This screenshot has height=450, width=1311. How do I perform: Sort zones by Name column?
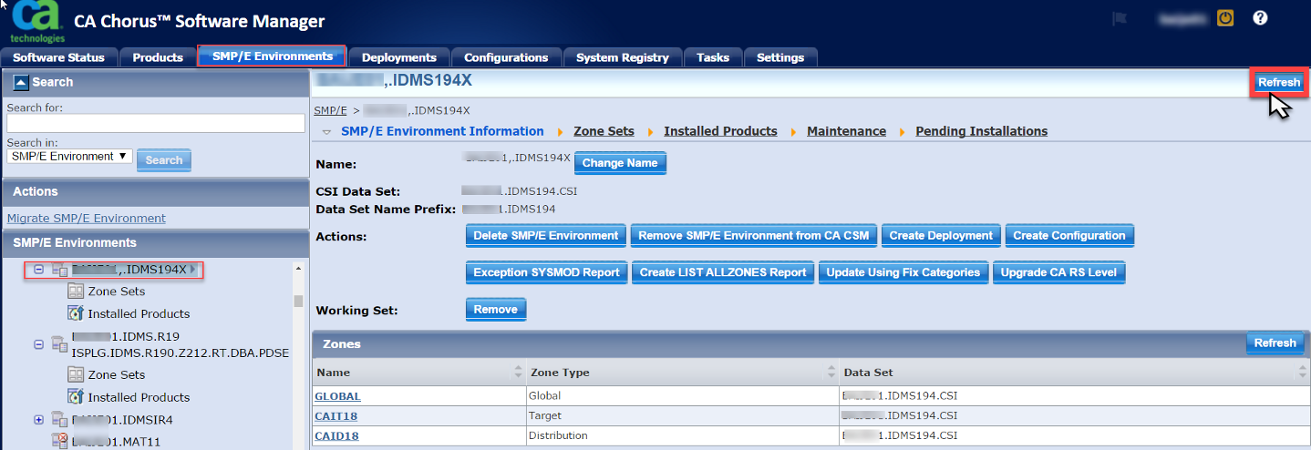(518, 372)
